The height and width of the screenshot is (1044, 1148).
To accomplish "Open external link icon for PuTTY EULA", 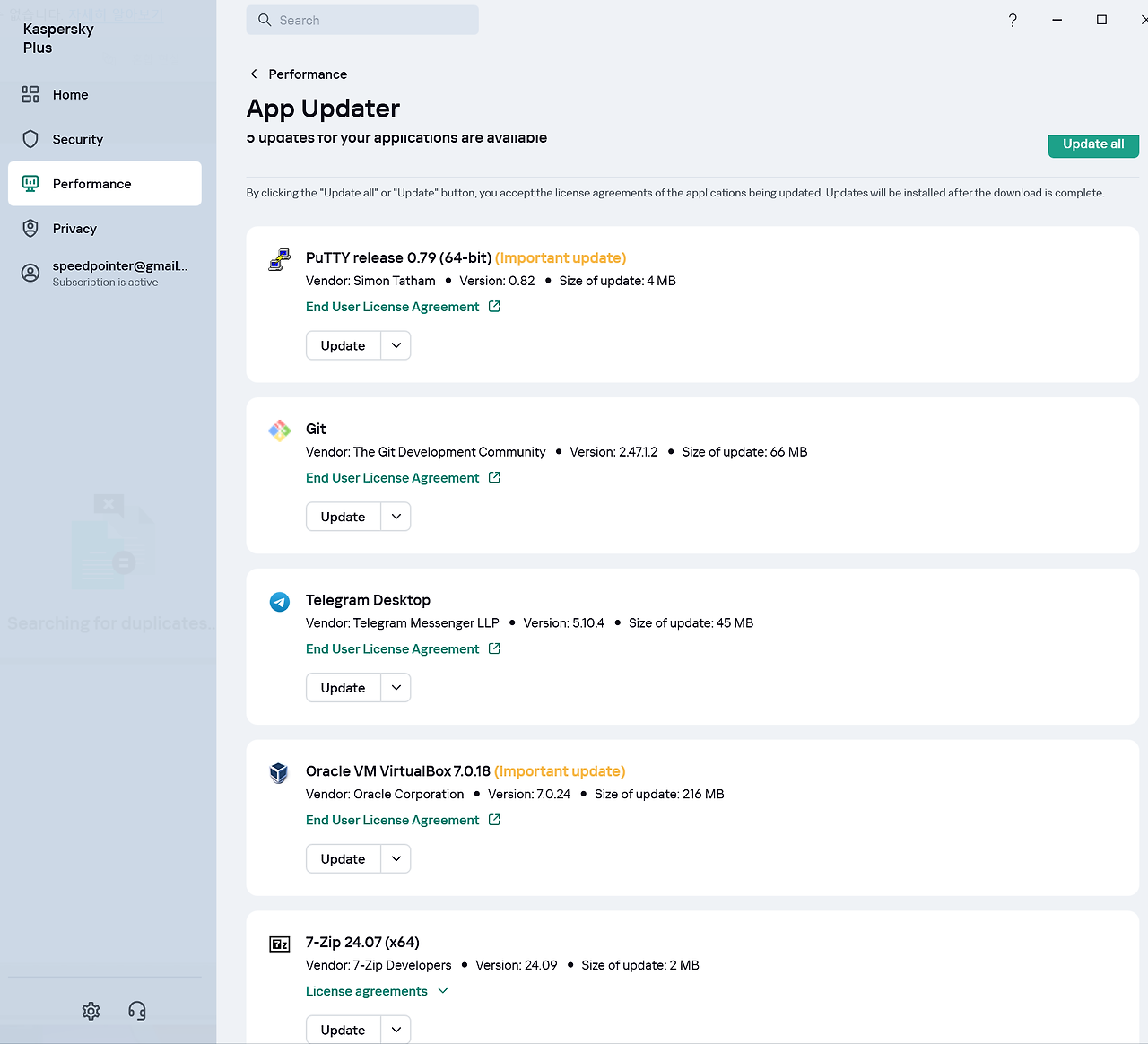I will pyautogui.click(x=494, y=307).
